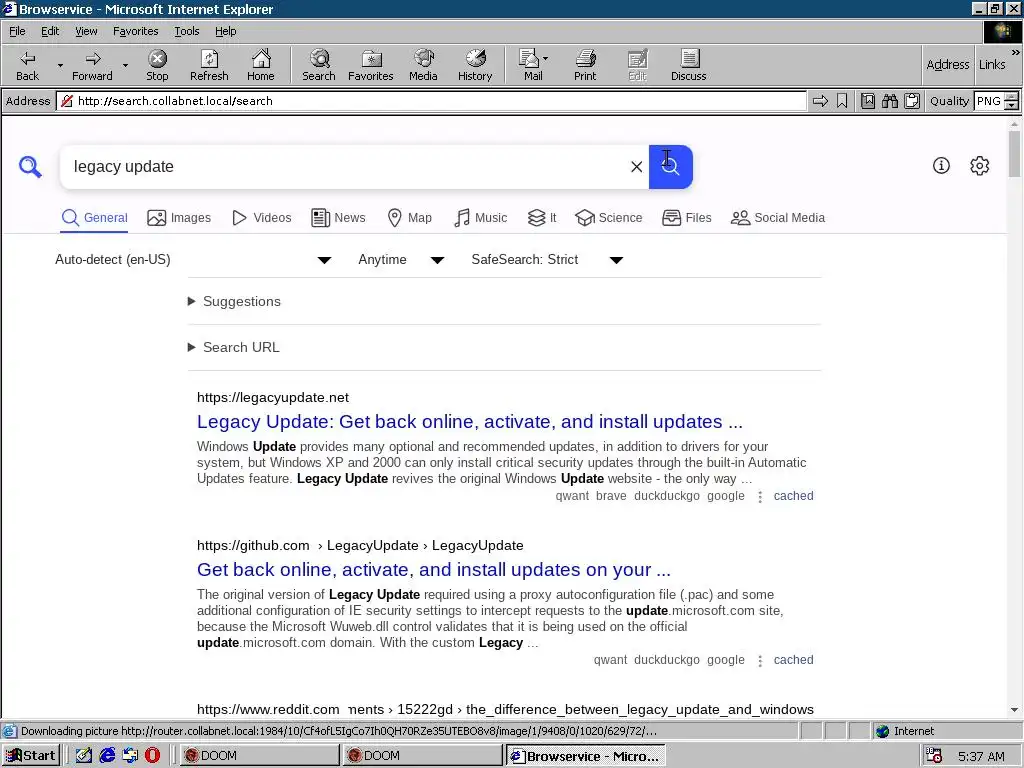1024x768 pixels.
Task: Switch to the News search tab
Action: (x=338, y=217)
